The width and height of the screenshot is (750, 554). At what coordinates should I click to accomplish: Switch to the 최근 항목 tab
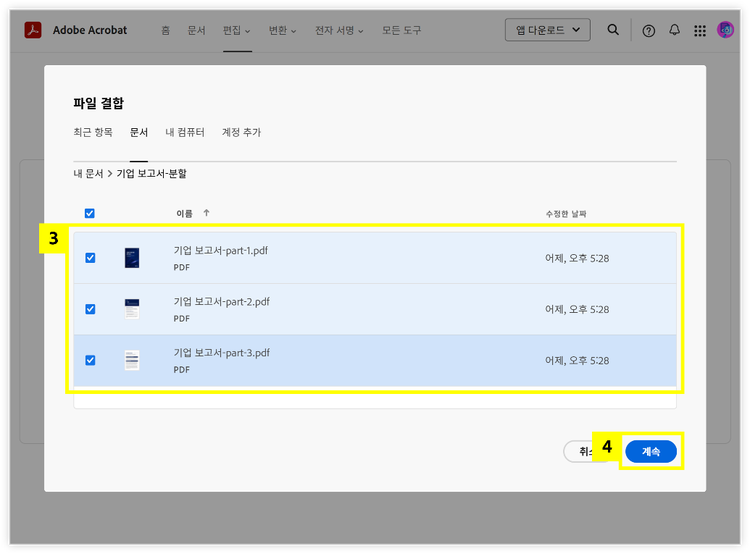pos(93,133)
